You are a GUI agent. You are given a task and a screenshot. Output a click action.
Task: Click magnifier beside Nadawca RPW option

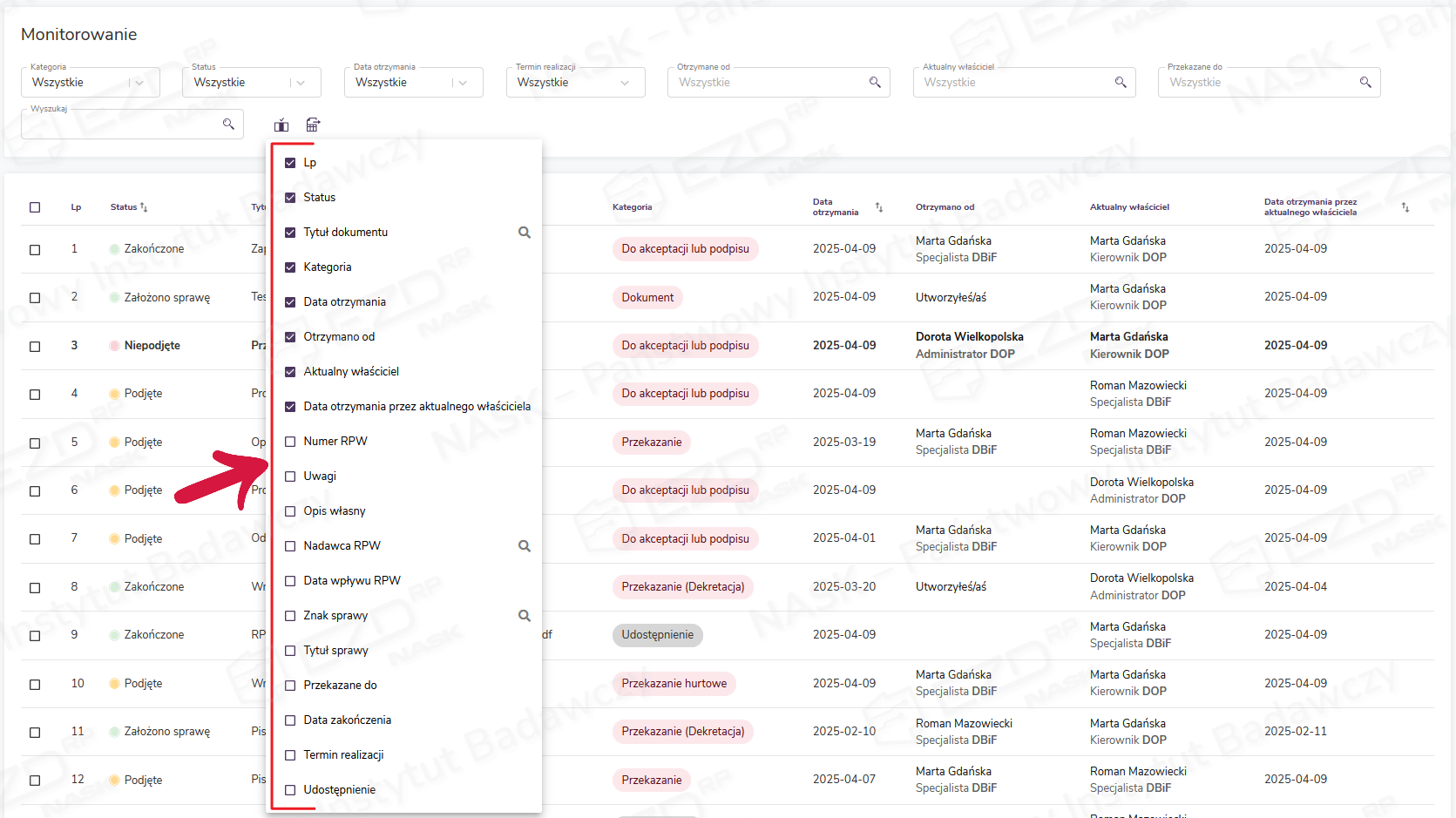pyautogui.click(x=525, y=546)
